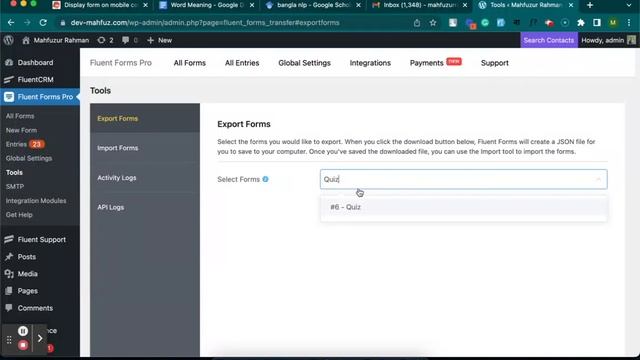Open New Form submenu link
The width and height of the screenshot is (640, 360).
coord(21,130)
